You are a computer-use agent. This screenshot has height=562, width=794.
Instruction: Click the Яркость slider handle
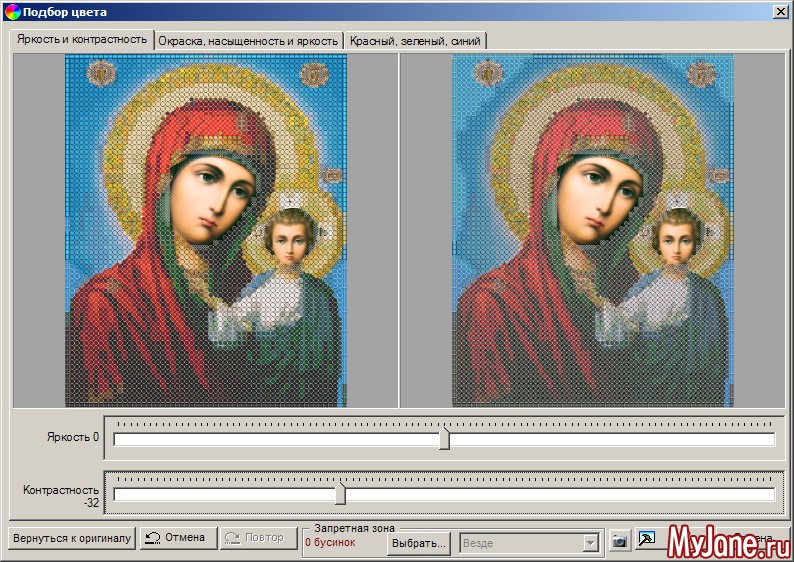point(445,440)
